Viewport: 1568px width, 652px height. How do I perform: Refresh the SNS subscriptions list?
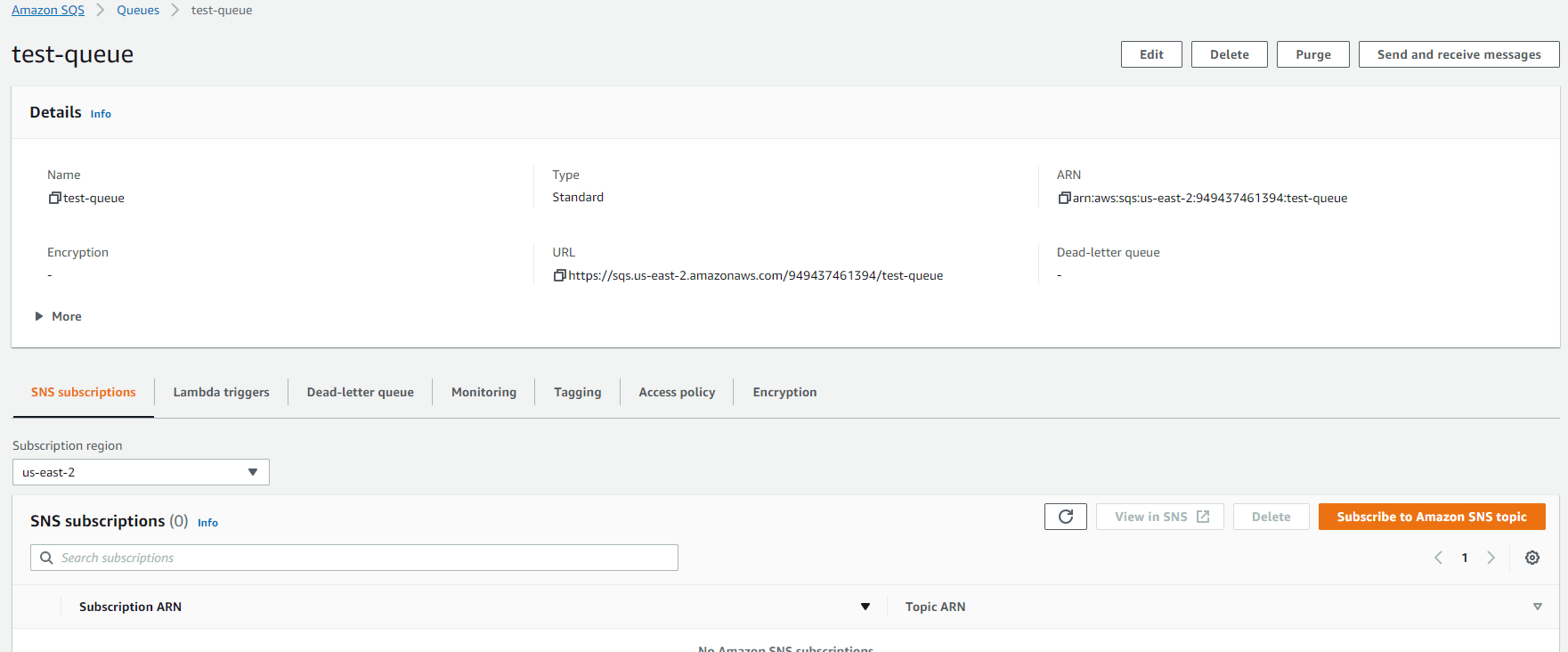pyautogui.click(x=1066, y=517)
